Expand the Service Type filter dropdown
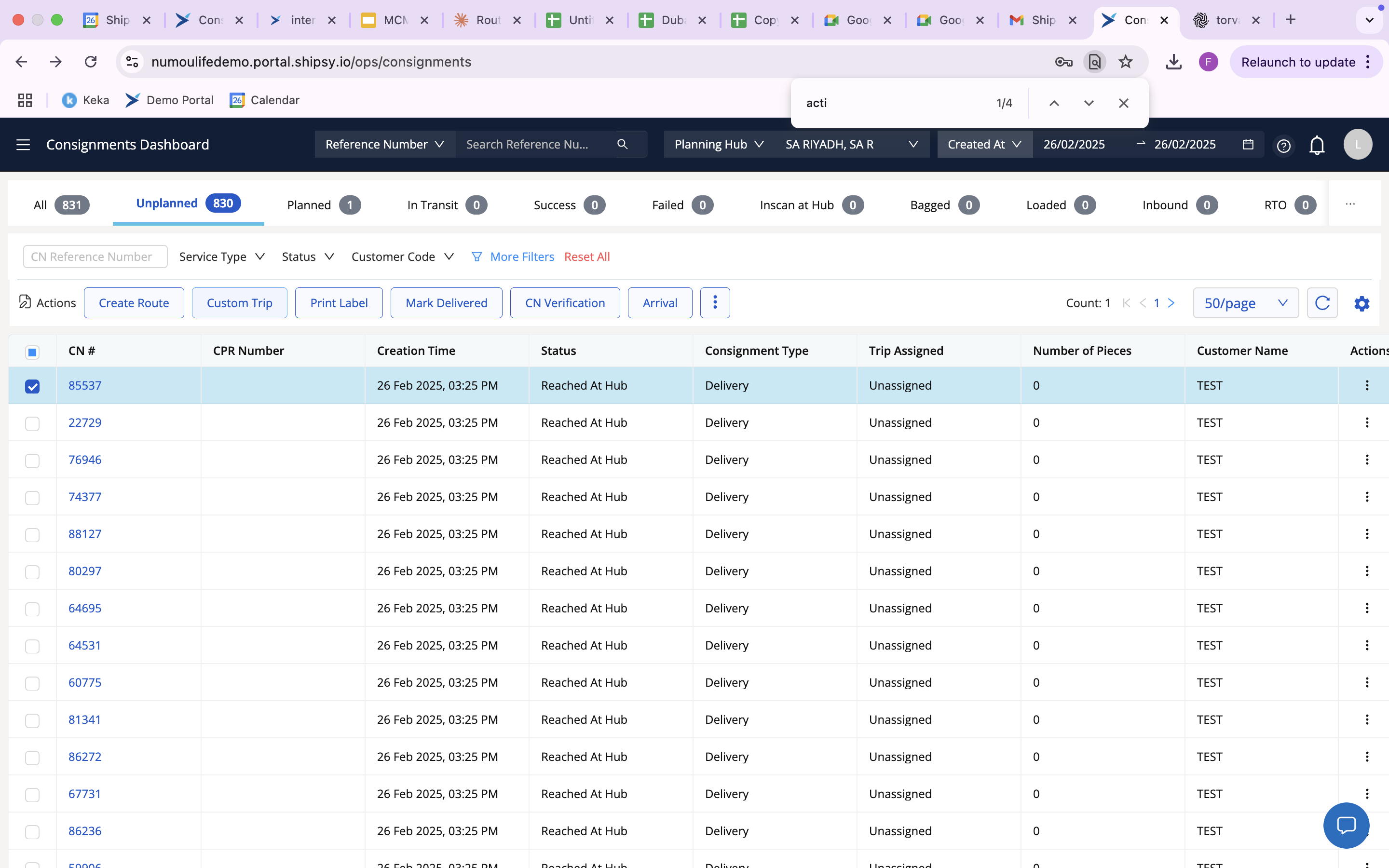Image resolution: width=1389 pixels, height=868 pixels. pyautogui.click(x=221, y=257)
